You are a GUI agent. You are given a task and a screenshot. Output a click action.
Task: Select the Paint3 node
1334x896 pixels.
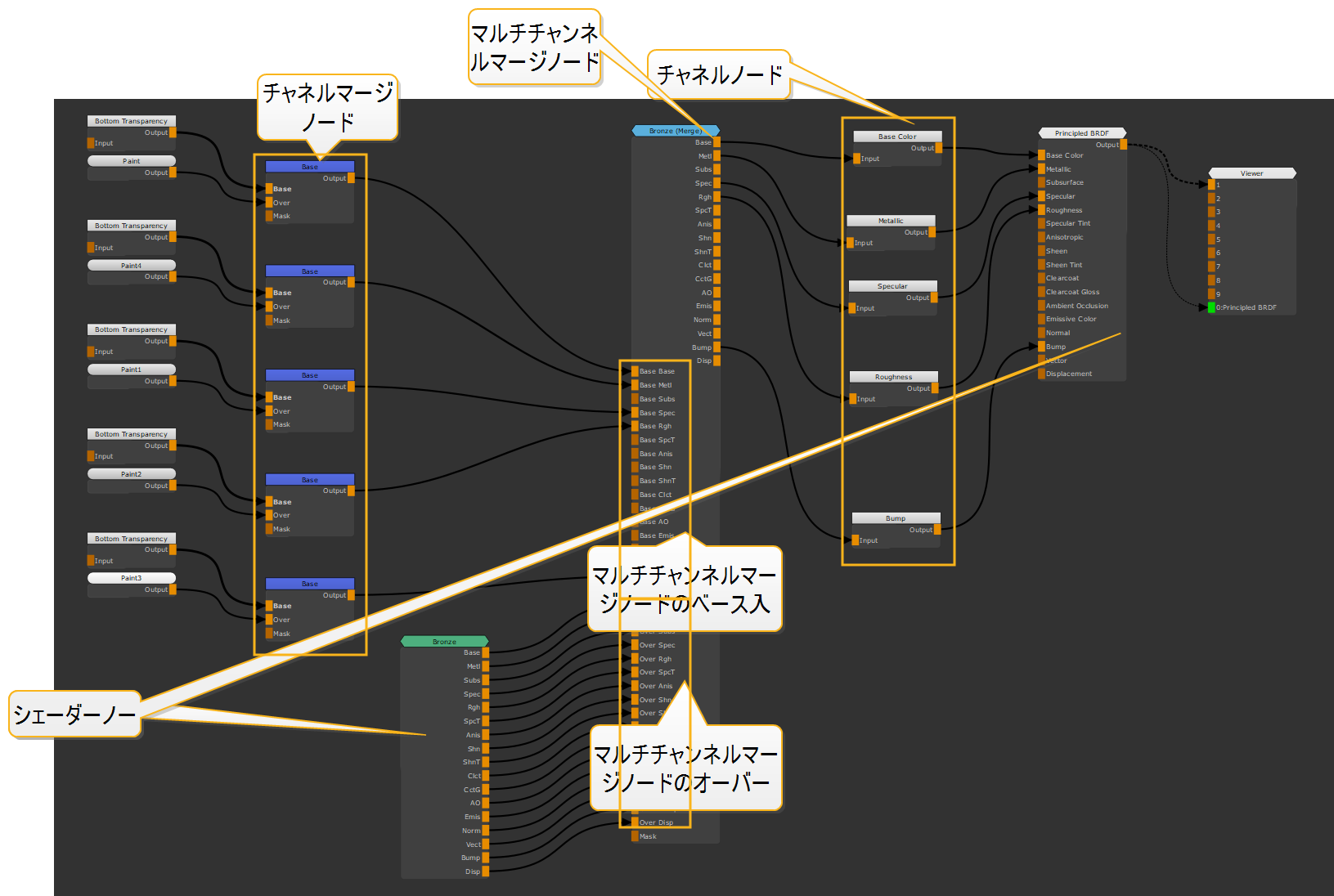(132, 578)
